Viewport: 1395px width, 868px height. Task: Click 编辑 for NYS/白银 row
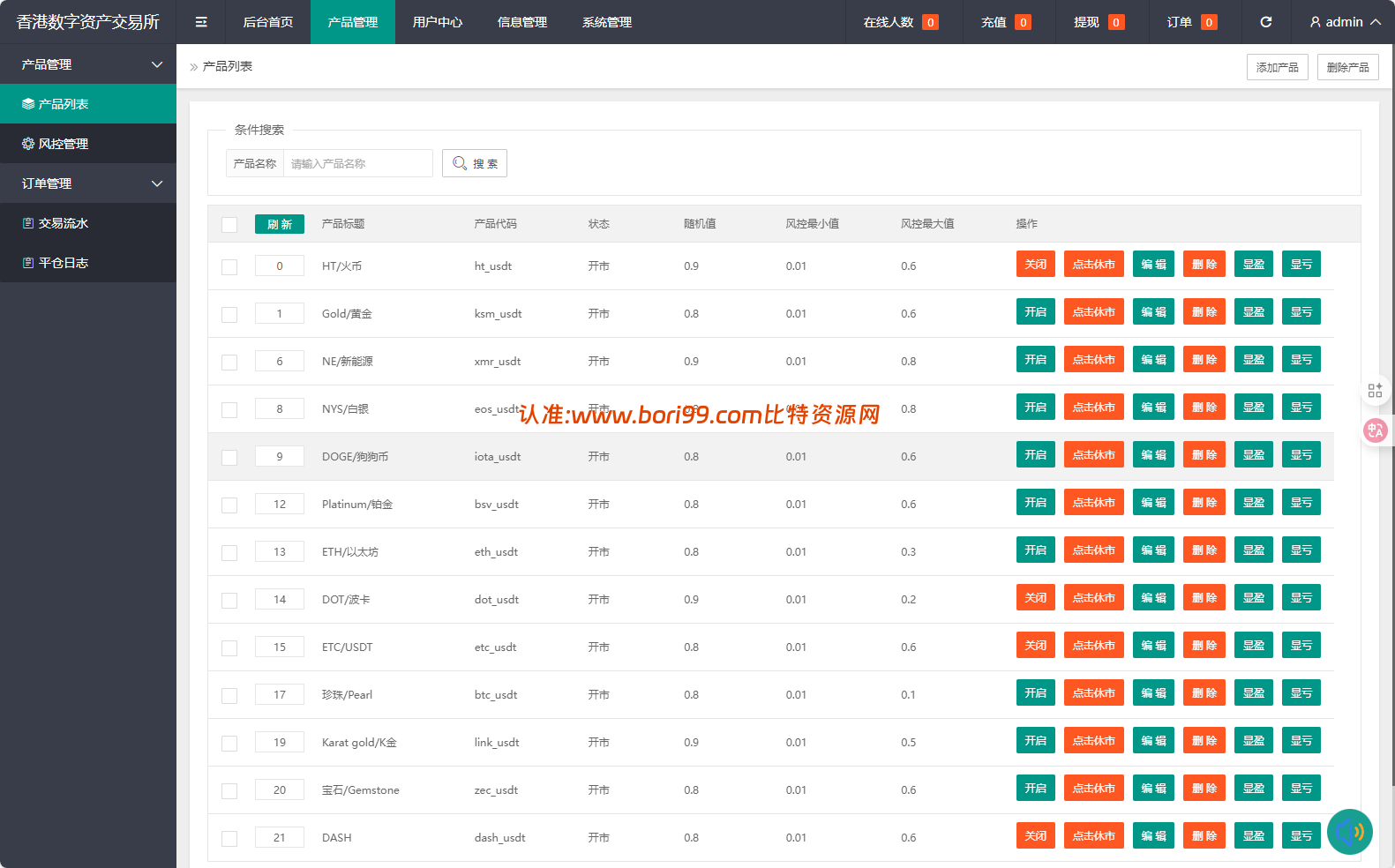1153,407
